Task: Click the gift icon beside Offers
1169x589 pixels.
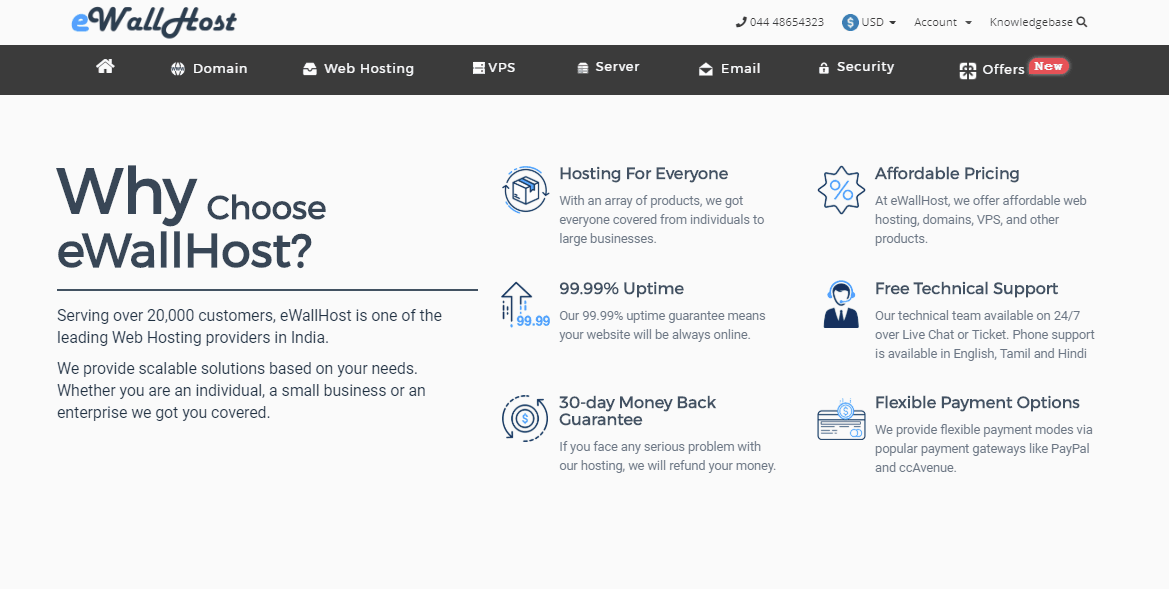Action: click(968, 71)
